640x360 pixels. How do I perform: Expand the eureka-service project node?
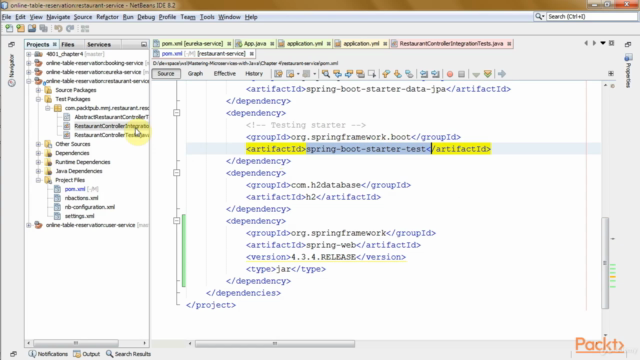29,72
